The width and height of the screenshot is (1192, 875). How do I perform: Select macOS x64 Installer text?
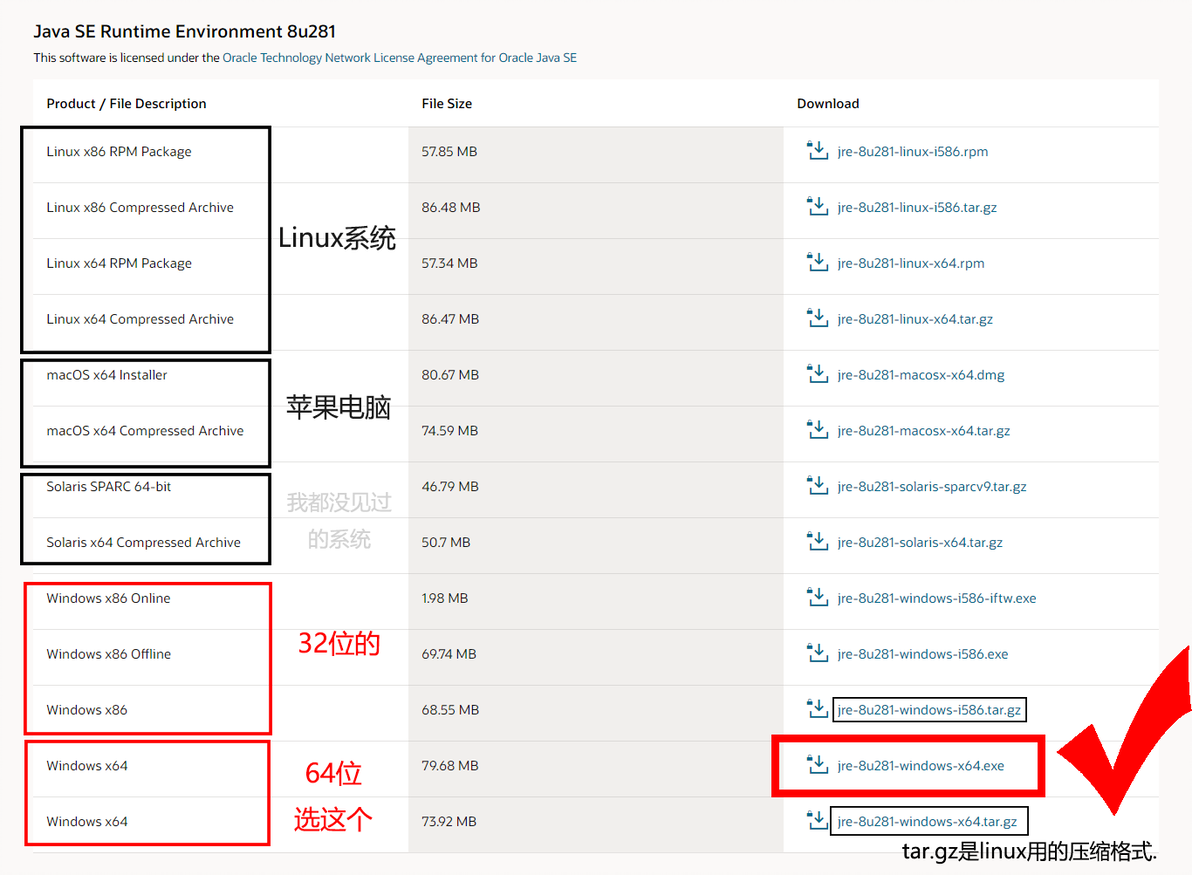tap(106, 375)
